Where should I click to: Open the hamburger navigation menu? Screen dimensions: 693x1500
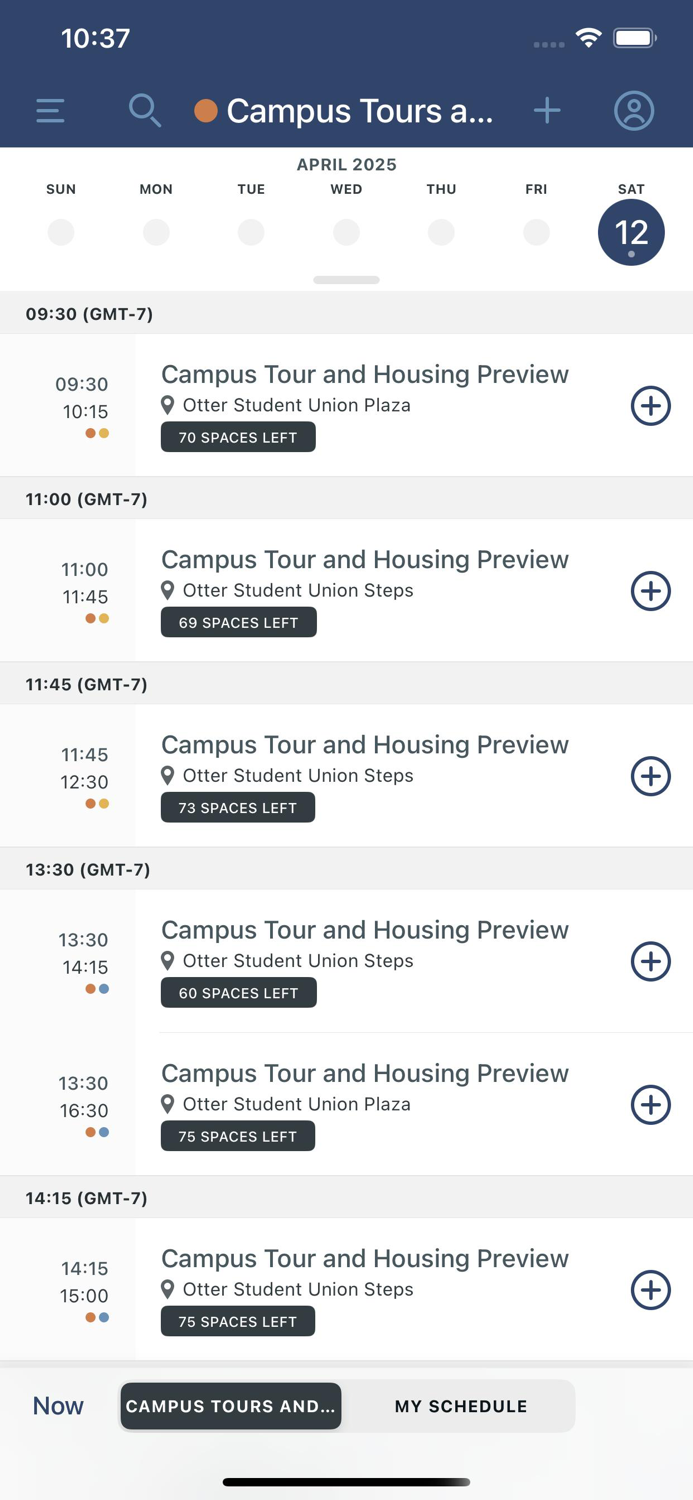[x=49, y=111]
